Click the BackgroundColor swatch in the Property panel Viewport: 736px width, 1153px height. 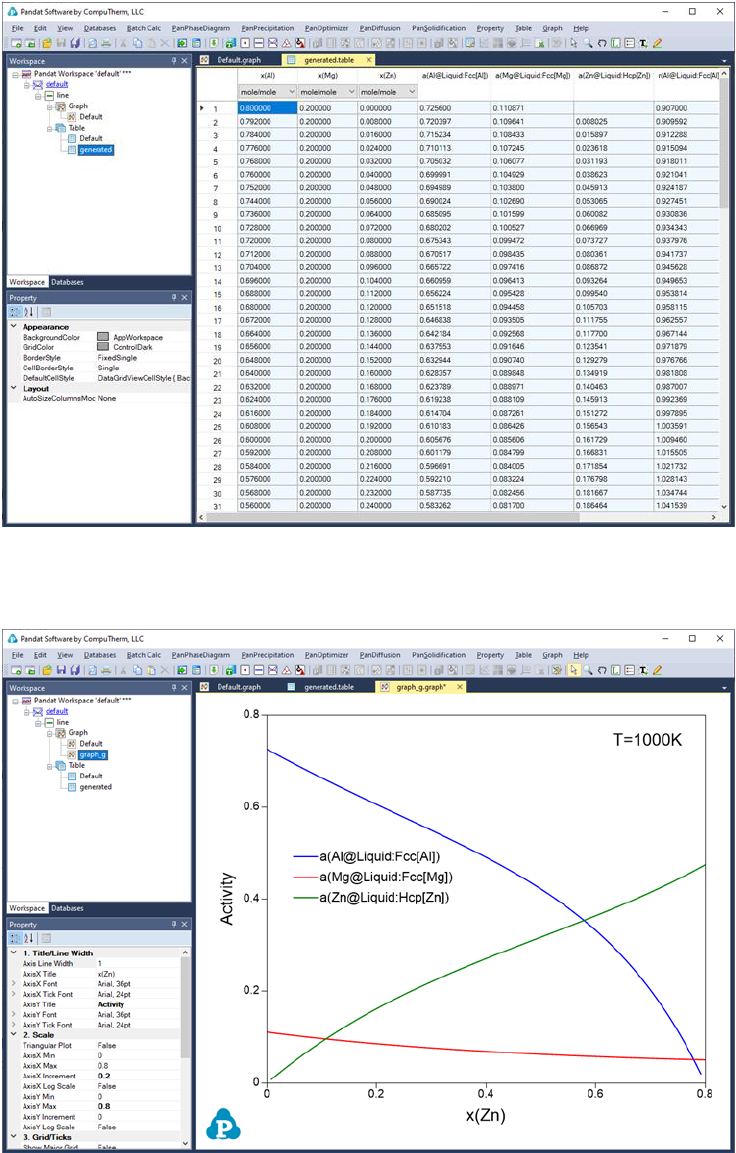104,337
